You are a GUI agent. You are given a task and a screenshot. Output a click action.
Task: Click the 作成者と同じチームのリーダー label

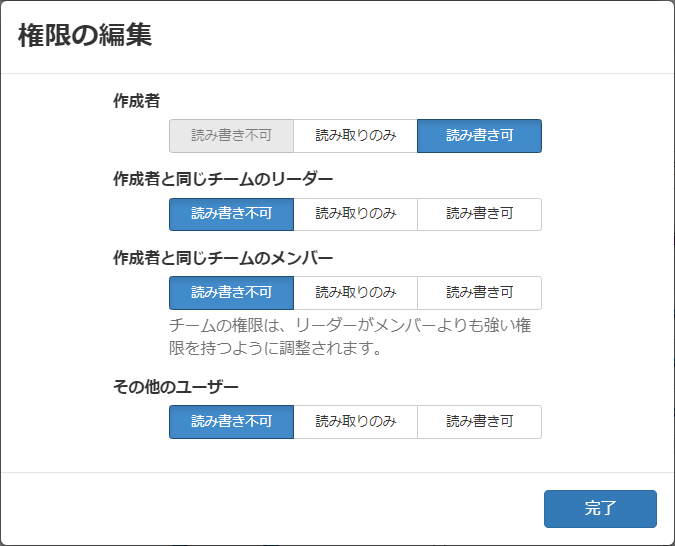coord(223,179)
